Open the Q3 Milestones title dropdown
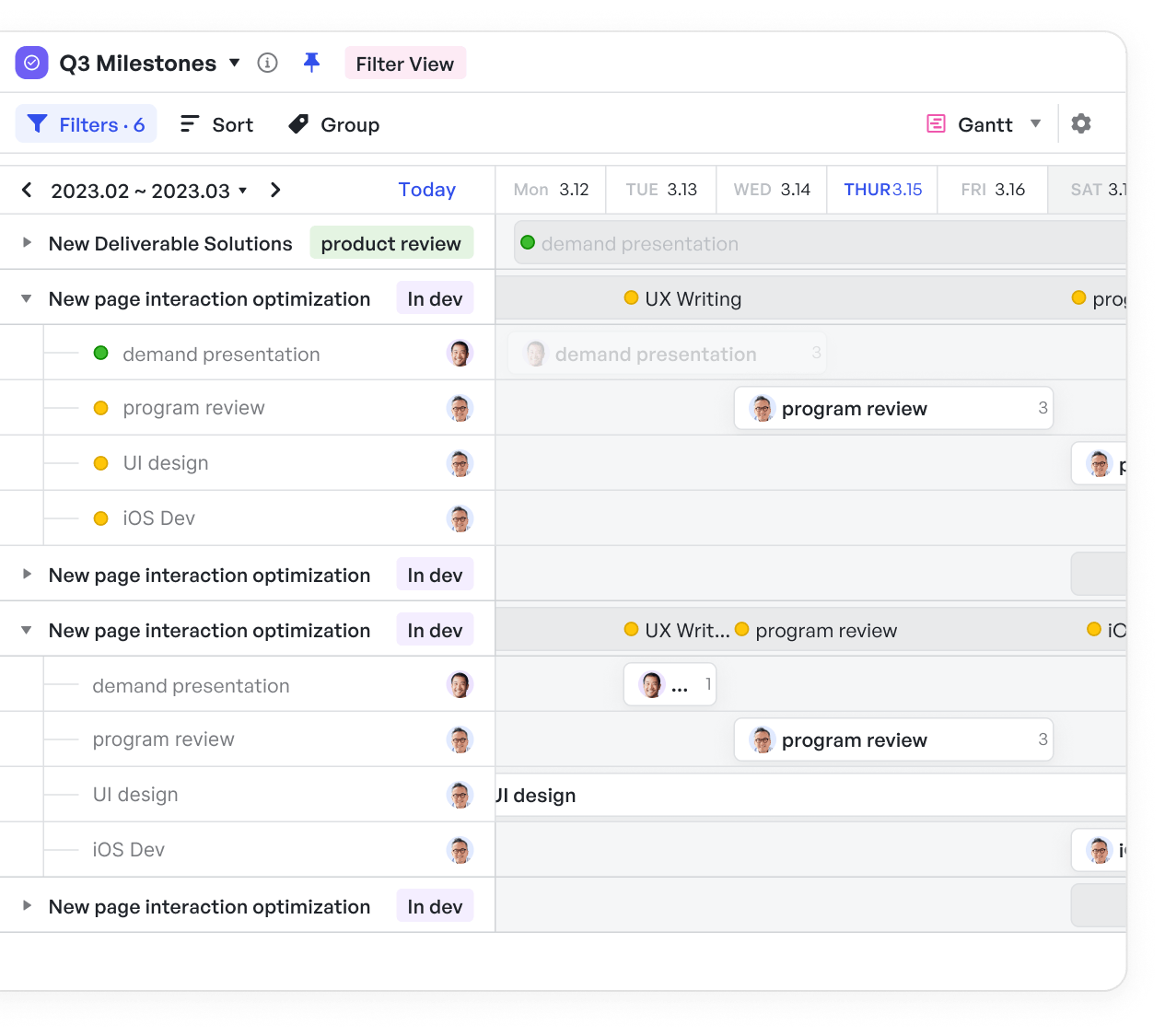Viewport: 1165px width, 1036px height. click(235, 63)
